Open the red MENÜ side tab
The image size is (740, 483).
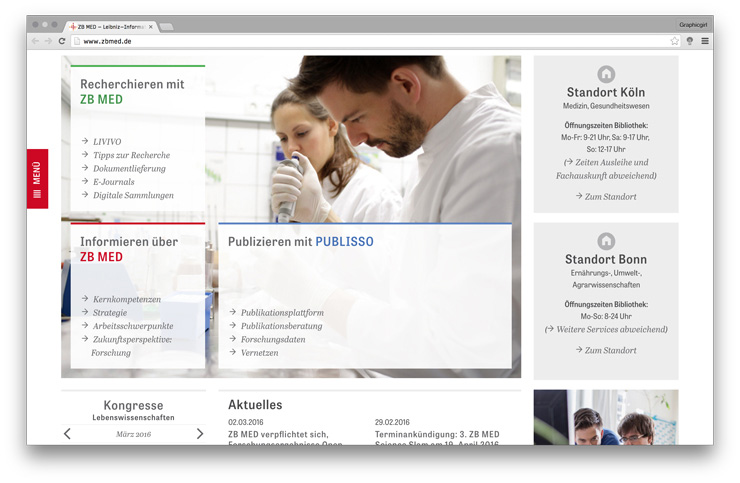point(37,179)
